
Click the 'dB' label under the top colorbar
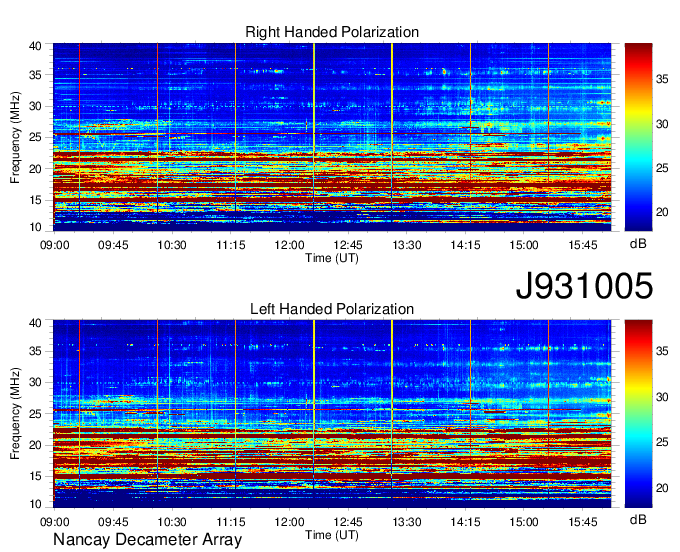tap(638, 244)
